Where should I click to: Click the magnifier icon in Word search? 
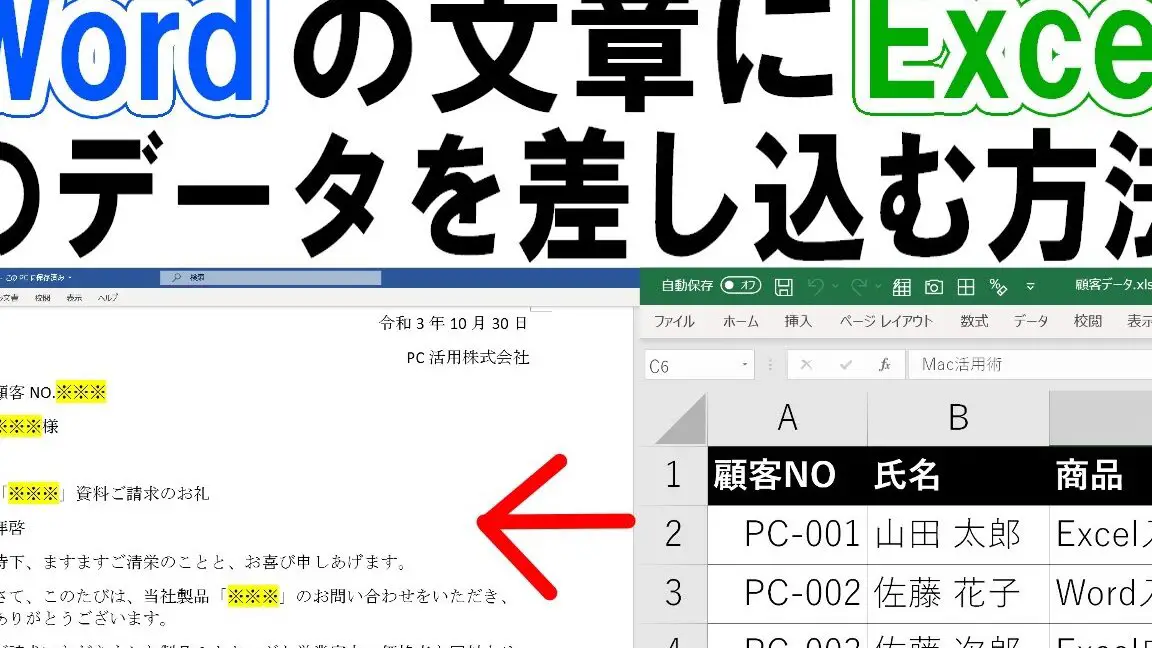coord(176,278)
